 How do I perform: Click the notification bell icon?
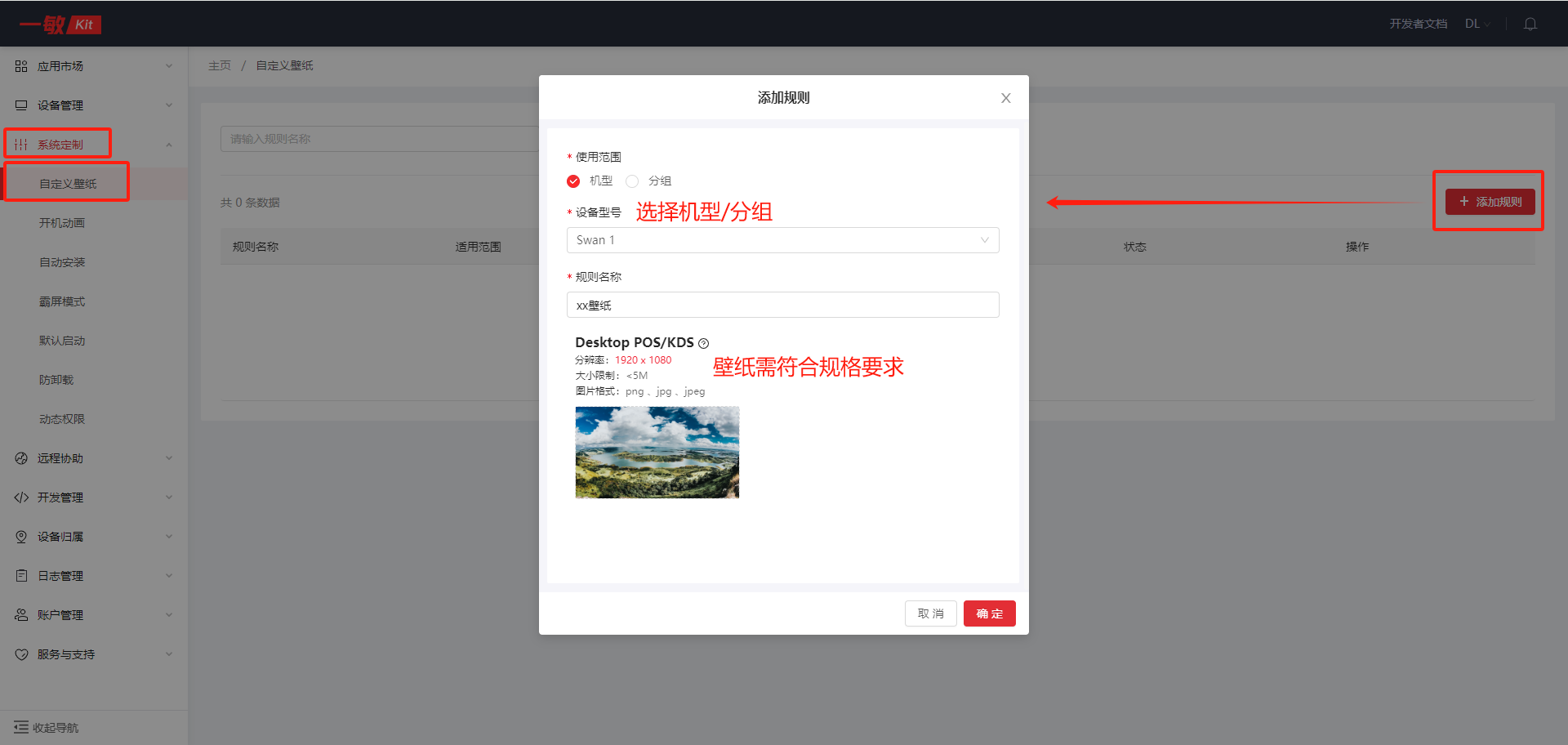click(x=1530, y=24)
